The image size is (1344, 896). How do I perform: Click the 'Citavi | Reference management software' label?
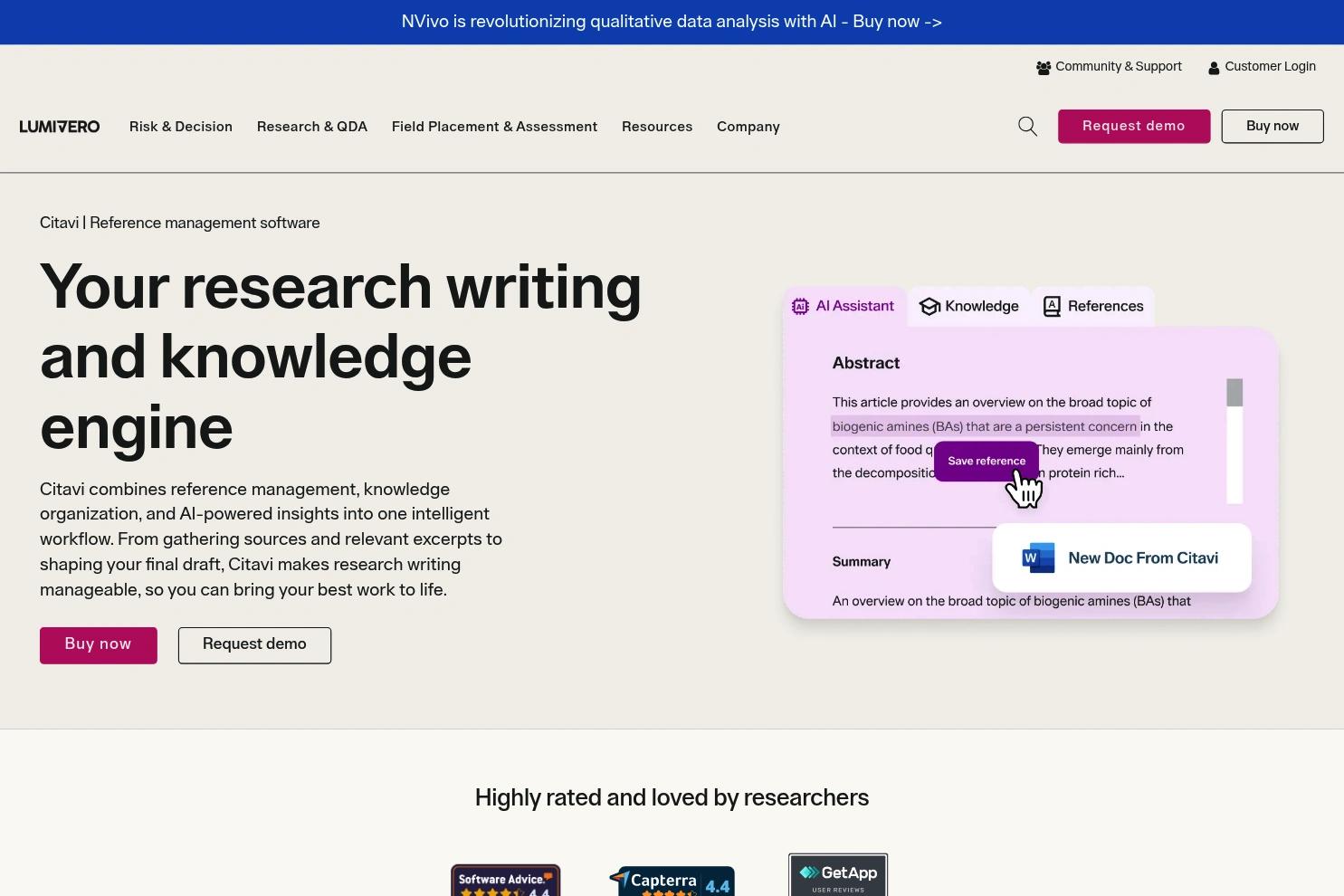point(180,224)
